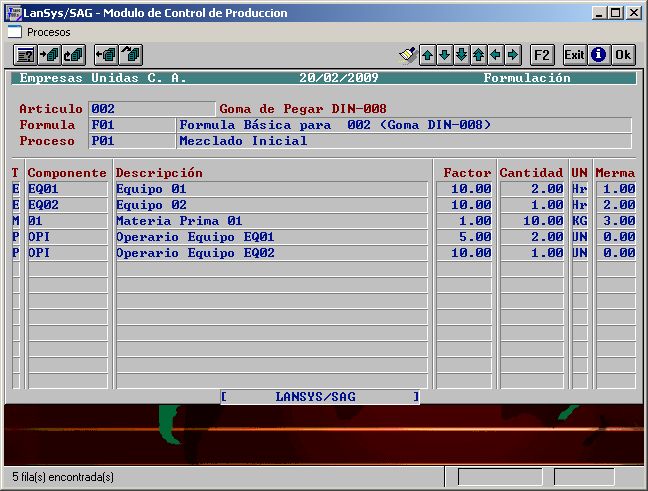The image size is (648, 491).
Task: Click the copy-up arrow pages icon
Action: click(131, 55)
